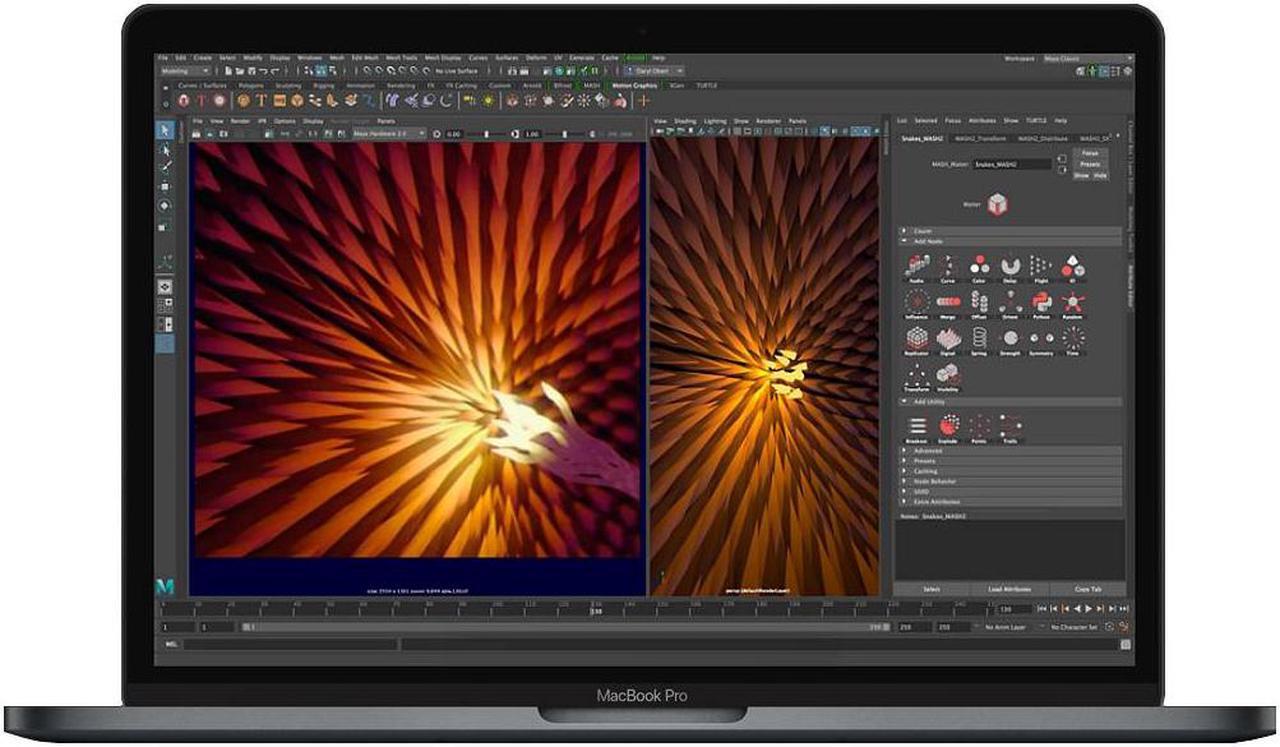Viewport: 1280px width, 747px height.
Task: Add the Color MASH node
Action: point(979,267)
